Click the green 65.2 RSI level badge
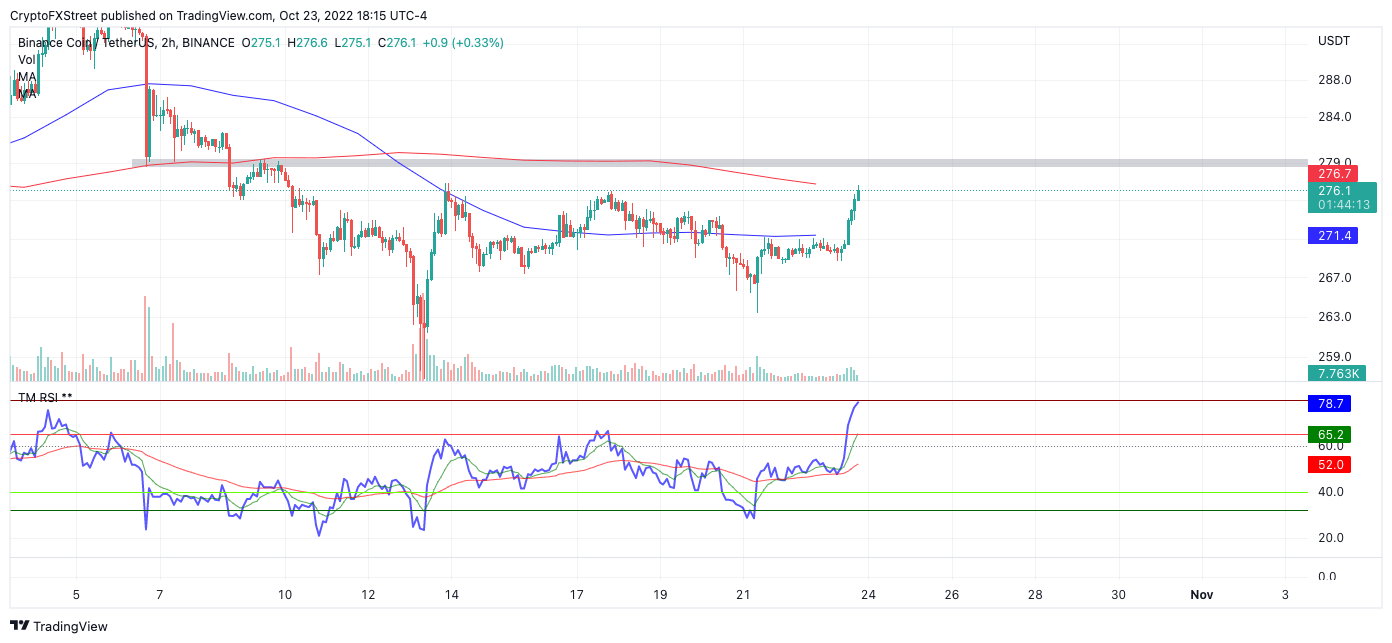 [x=1329, y=436]
